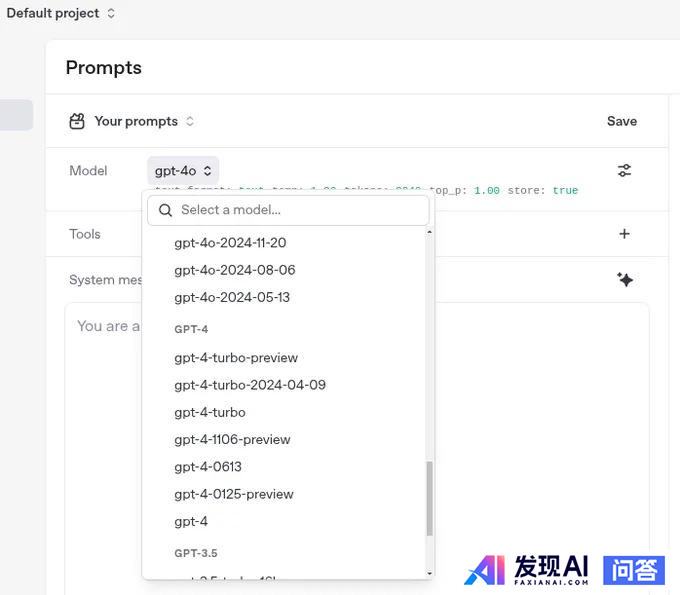
Task: Click the scrollbar down arrow
Action: [429, 573]
